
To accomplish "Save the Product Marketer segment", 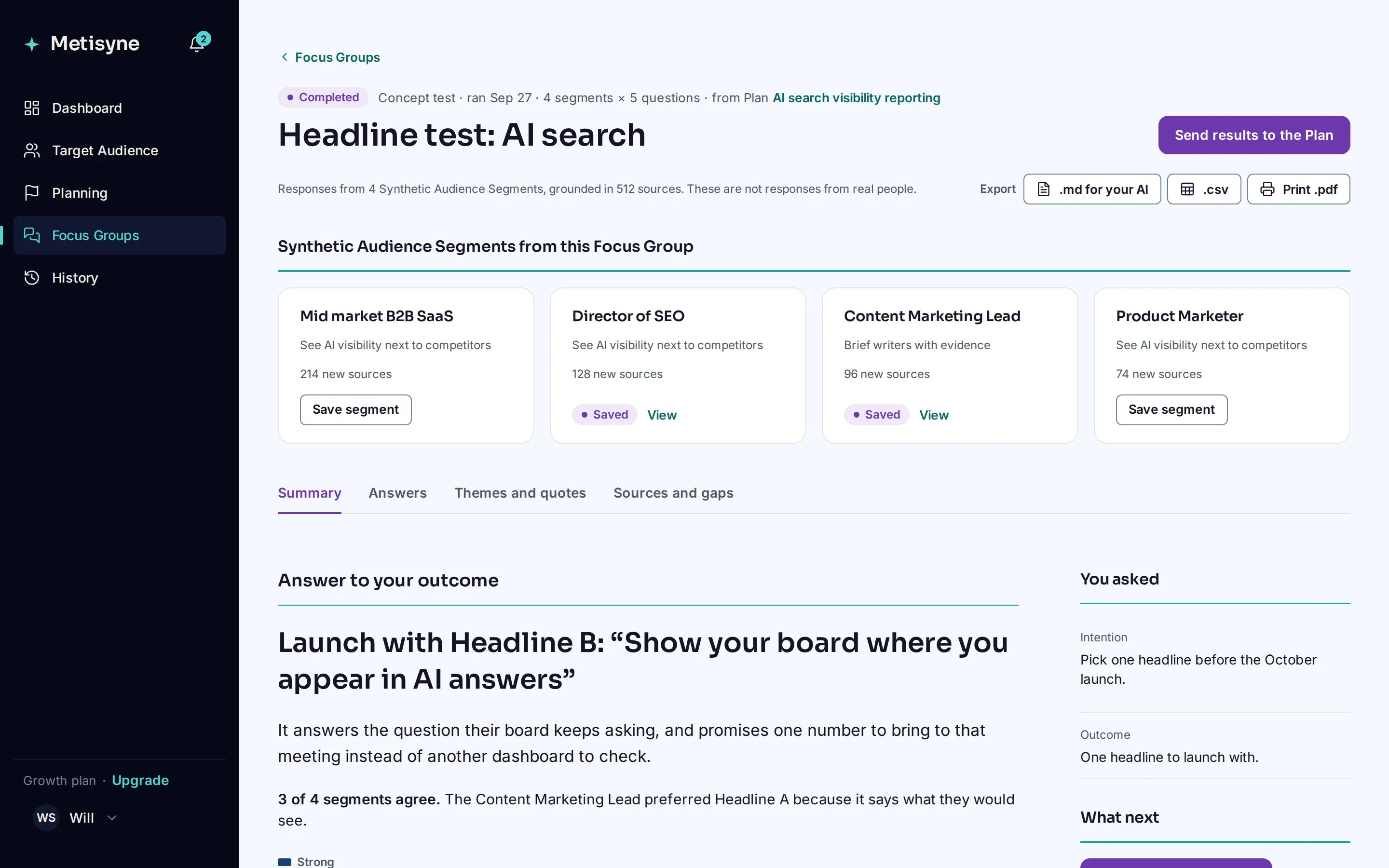I will coord(1171,410).
